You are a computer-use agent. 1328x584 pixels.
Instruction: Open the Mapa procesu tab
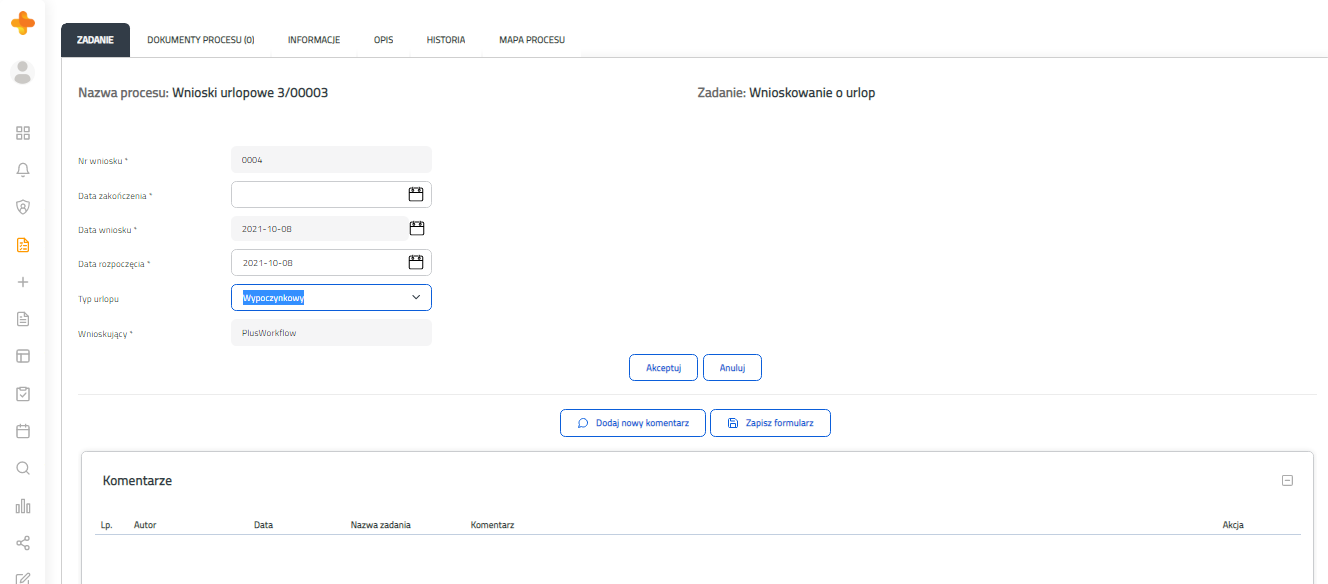point(532,40)
